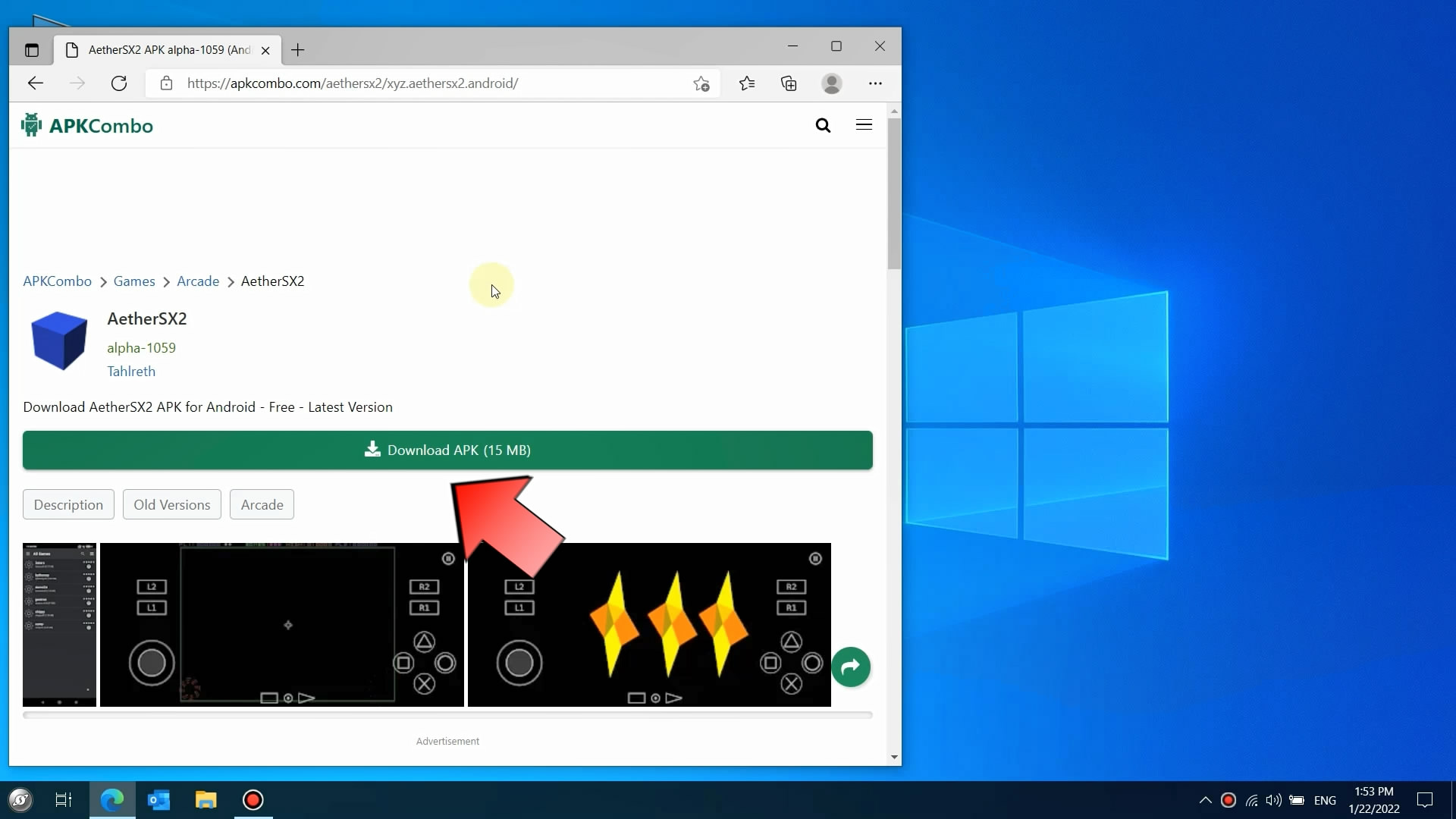
Task: Click the alpha-1059 version text
Action: [x=141, y=348]
